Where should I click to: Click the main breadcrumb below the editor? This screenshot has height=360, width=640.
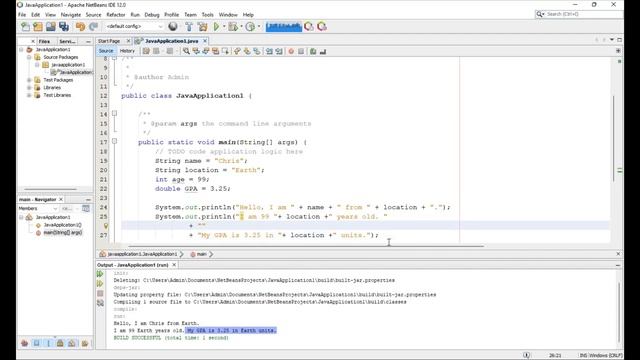(202, 254)
